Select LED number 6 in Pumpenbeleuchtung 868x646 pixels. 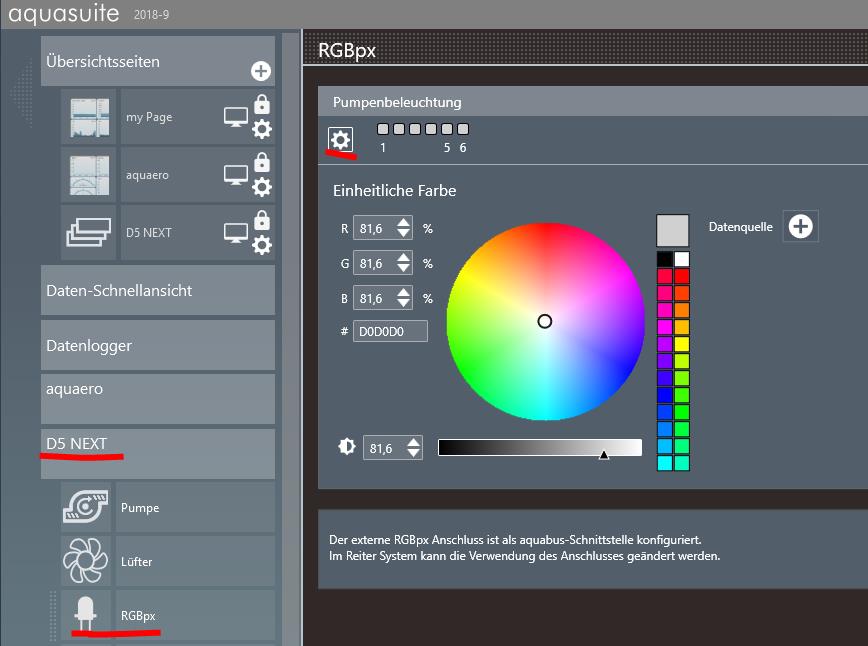point(463,129)
